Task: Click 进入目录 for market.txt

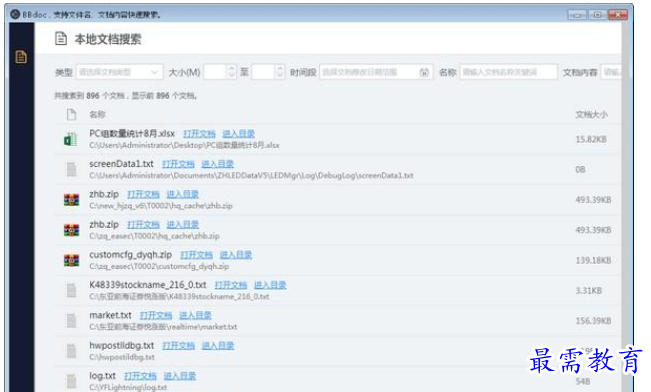Action: (x=196, y=316)
